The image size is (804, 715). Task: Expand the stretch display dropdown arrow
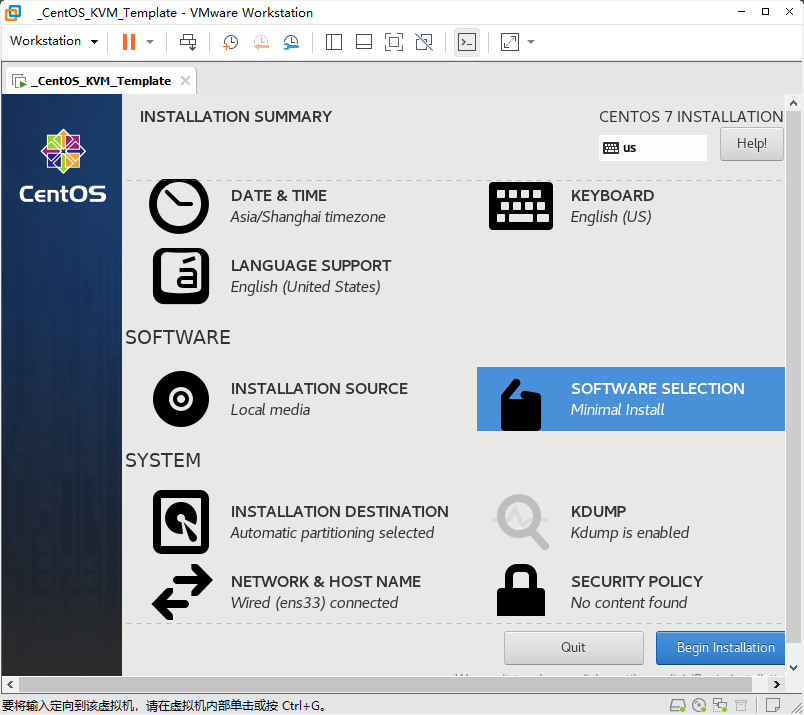(531, 42)
